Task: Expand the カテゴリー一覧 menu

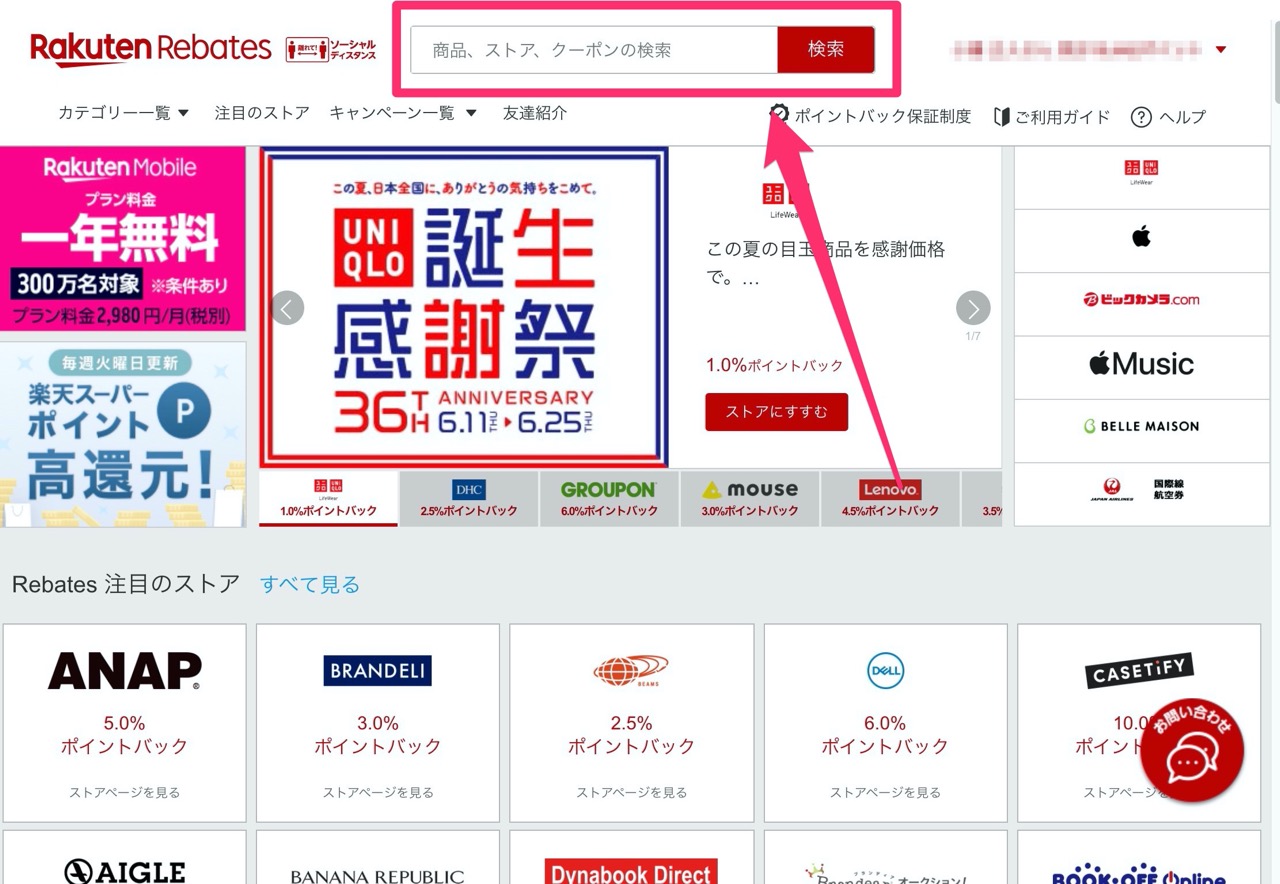Action: coord(124,113)
